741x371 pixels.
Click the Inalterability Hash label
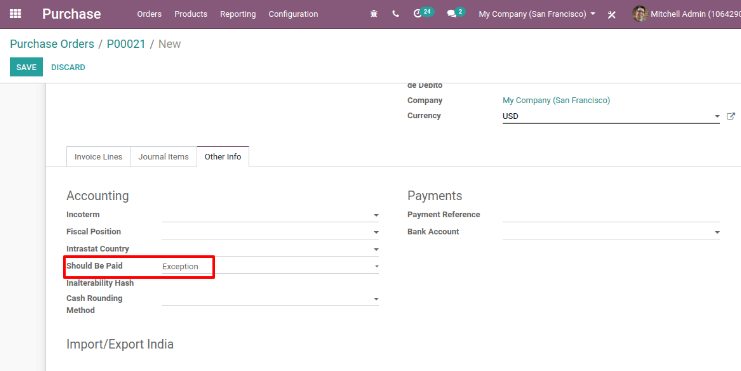pos(100,283)
